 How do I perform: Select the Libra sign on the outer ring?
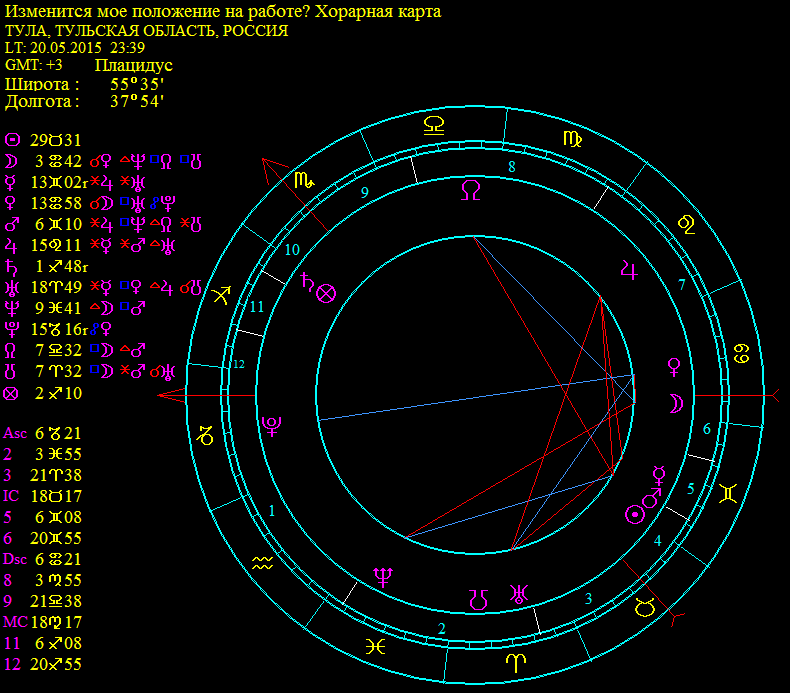pyautogui.click(x=434, y=125)
